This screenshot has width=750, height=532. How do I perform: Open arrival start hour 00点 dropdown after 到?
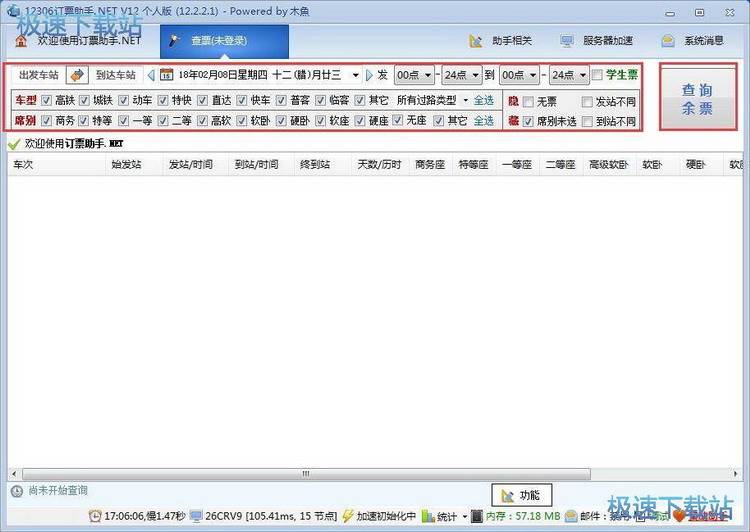(x=519, y=75)
